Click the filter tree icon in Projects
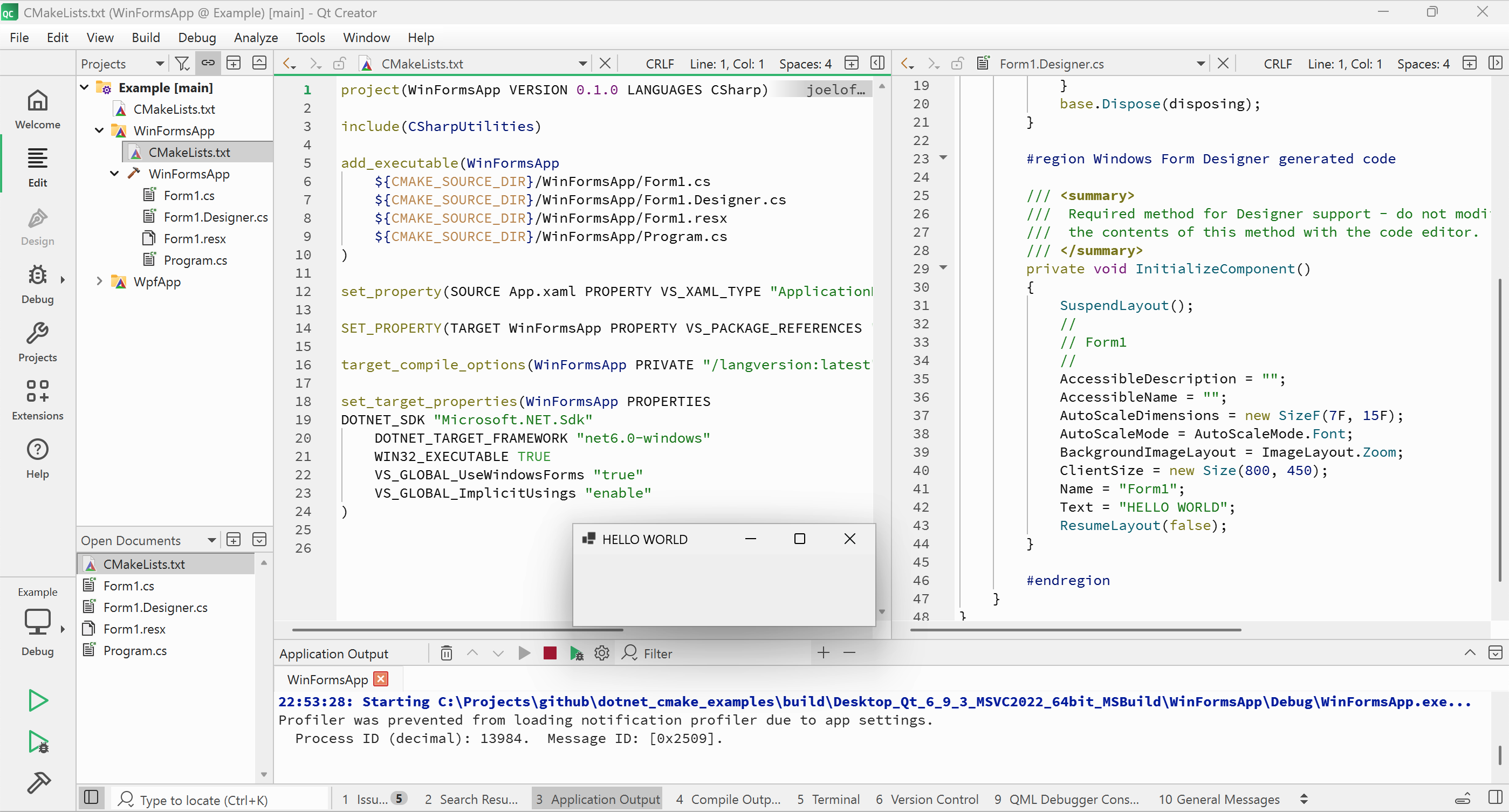 point(182,63)
